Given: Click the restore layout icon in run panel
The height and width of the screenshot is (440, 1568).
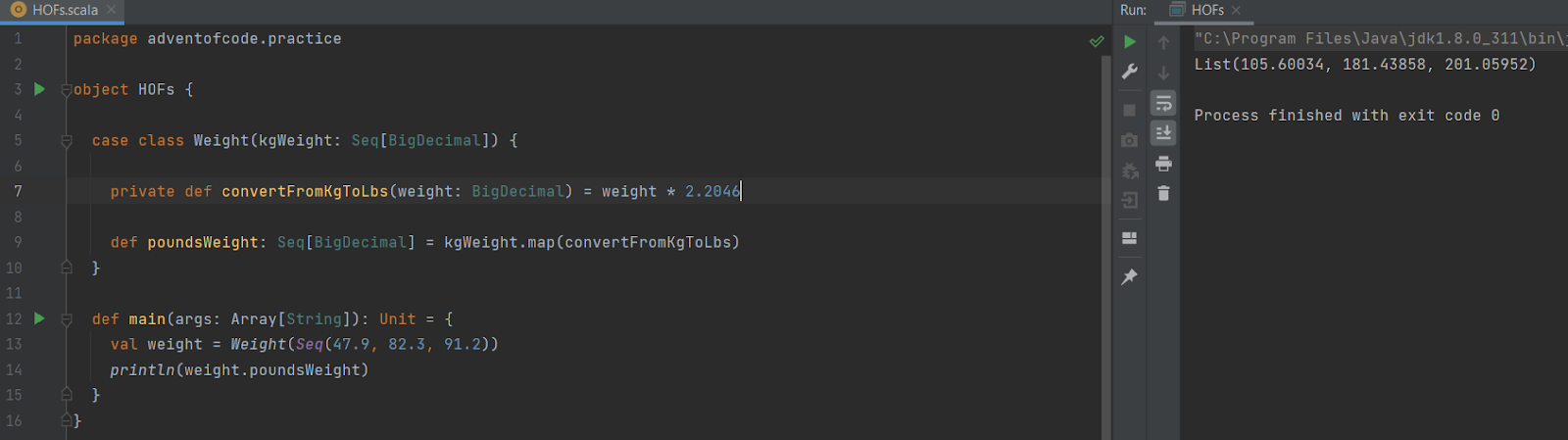Looking at the screenshot, I should pyautogui.click(x=1129, y=238).
